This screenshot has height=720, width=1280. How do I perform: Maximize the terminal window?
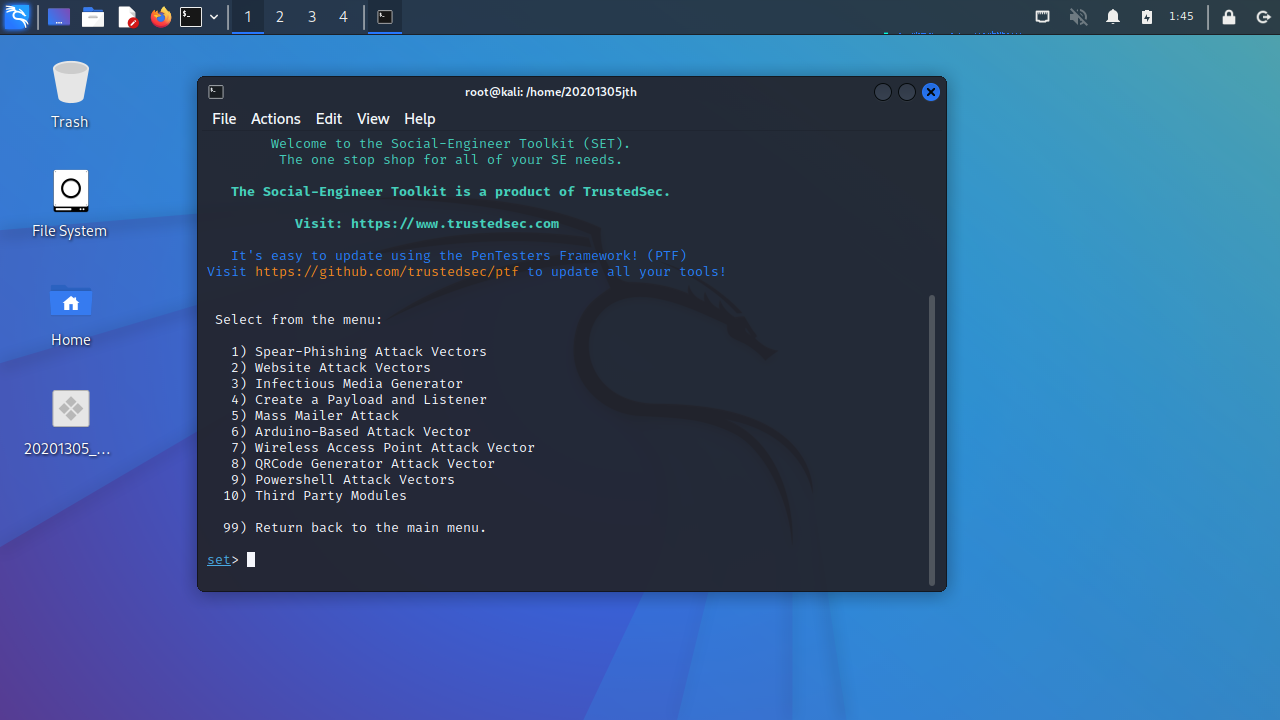point(907,92)
